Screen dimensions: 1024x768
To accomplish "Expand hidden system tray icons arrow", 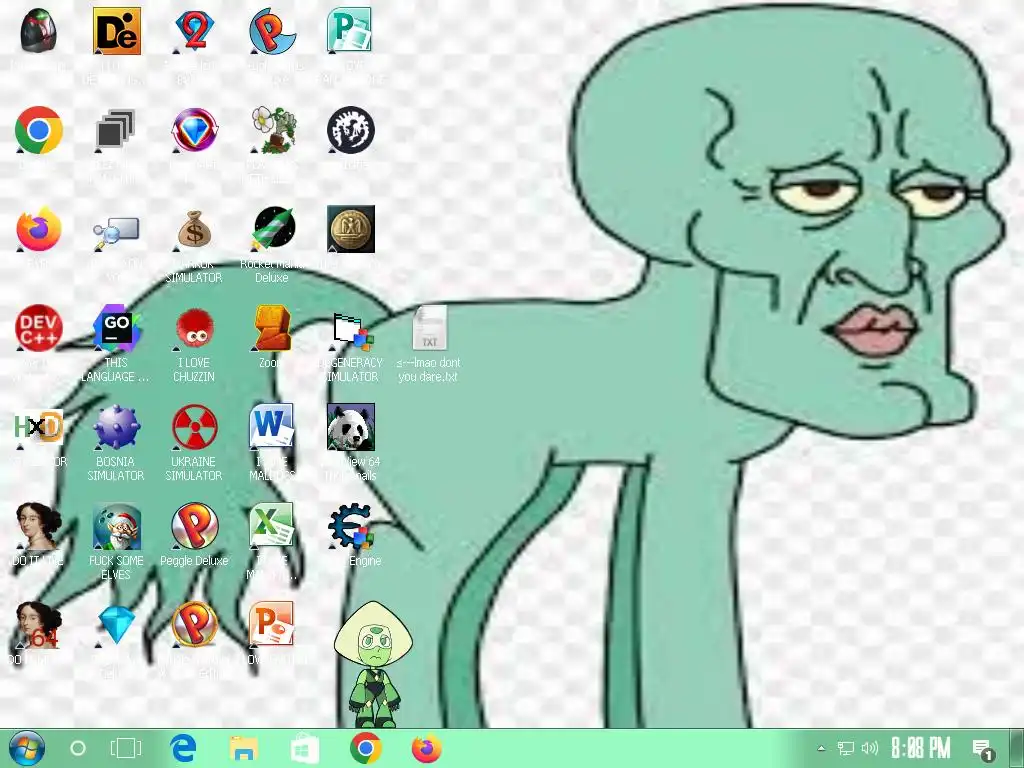I will coord(822,748).
